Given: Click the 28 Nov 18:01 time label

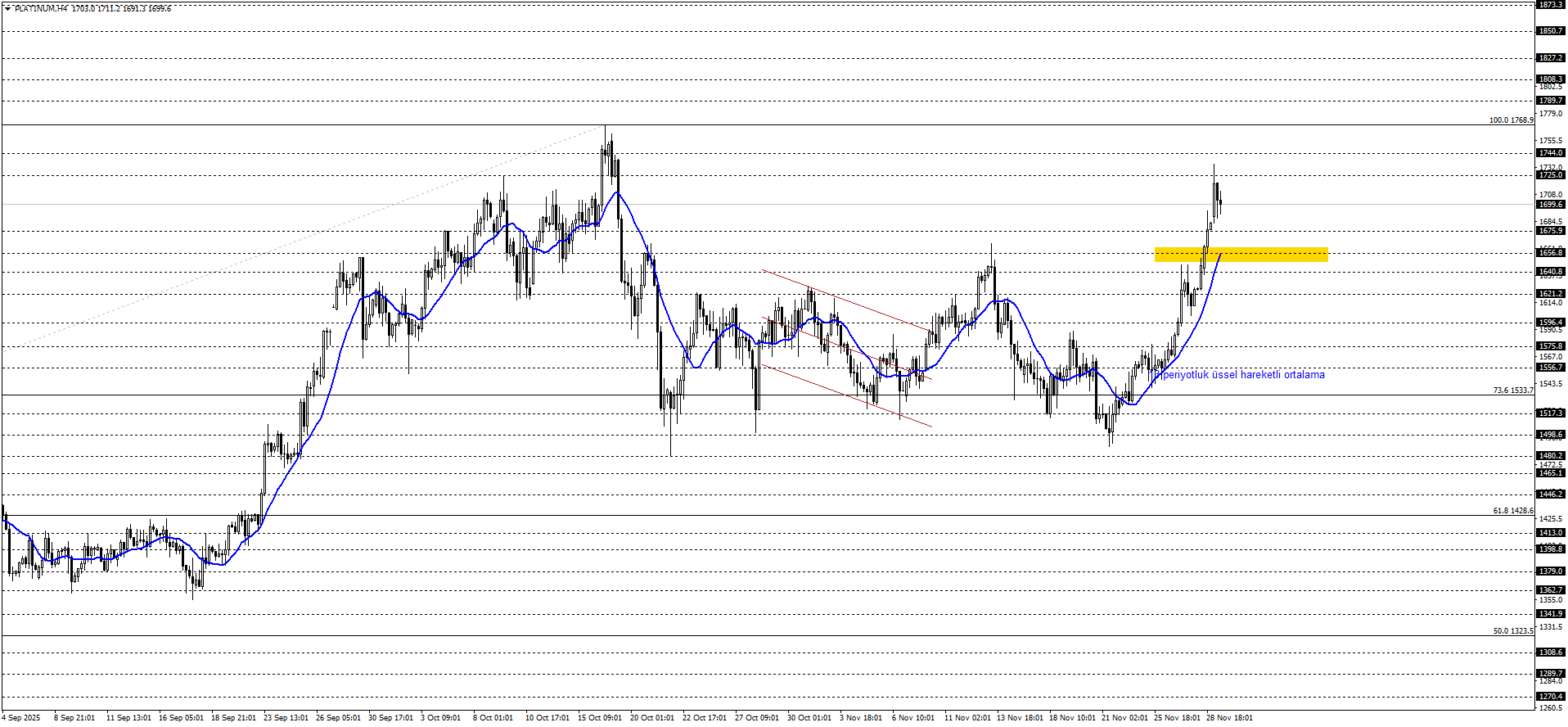Looking at the screenshot, I should tap(1229, 718).
